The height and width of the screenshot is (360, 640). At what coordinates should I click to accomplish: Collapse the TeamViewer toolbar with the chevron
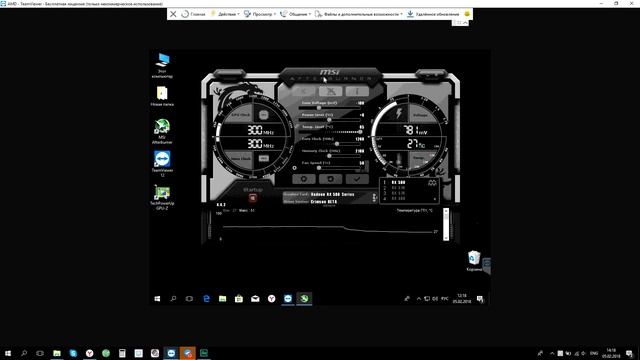coord(465,23)
